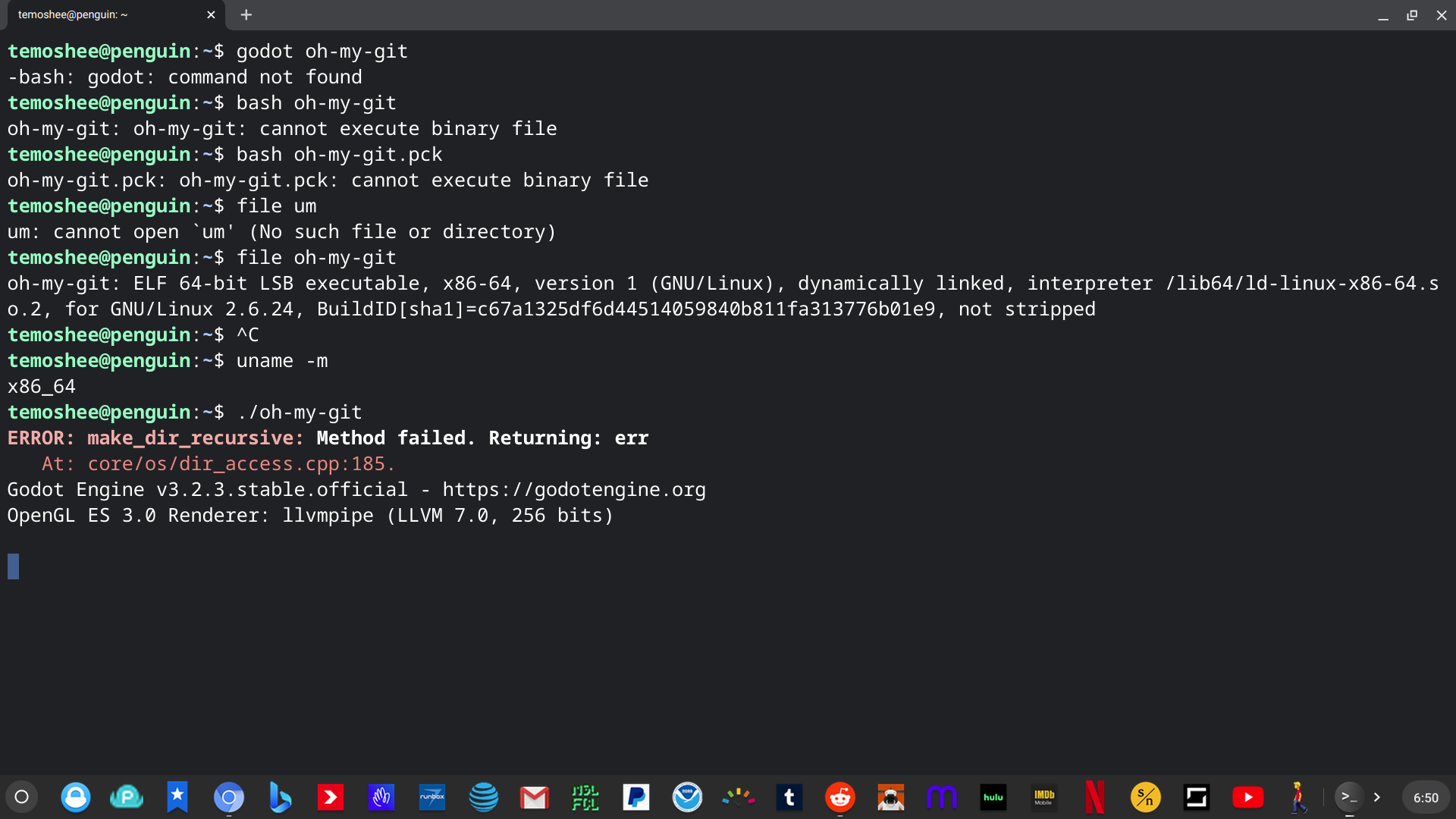Viewport: 1456px width, 819px height.
Task: Open the AT&T globe app
Action: pos(483,797)
